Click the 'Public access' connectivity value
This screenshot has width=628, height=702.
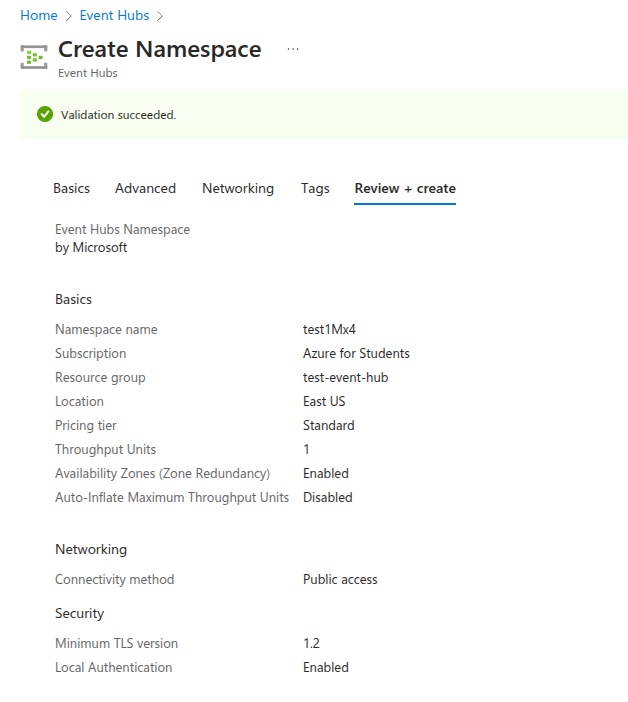340,579
